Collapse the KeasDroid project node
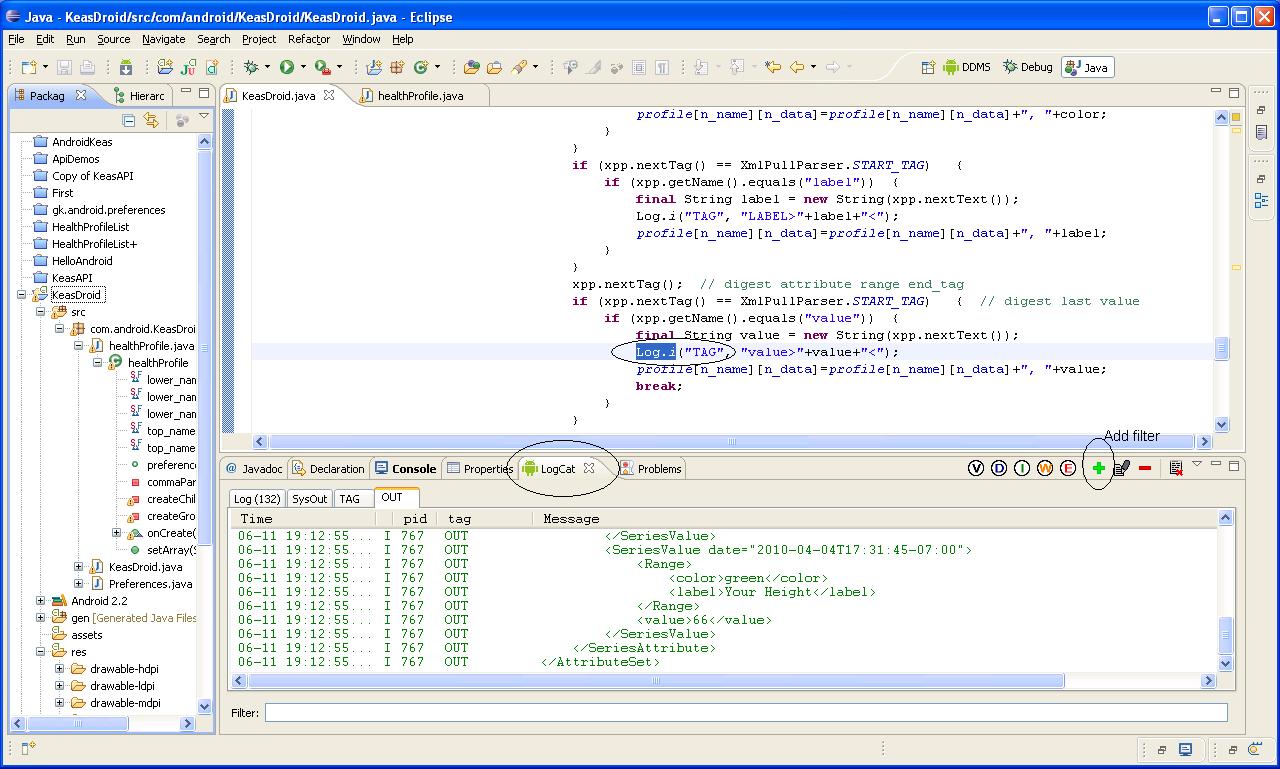The width and height of the screenshot is (1280, 769). [x=23, y=295]
